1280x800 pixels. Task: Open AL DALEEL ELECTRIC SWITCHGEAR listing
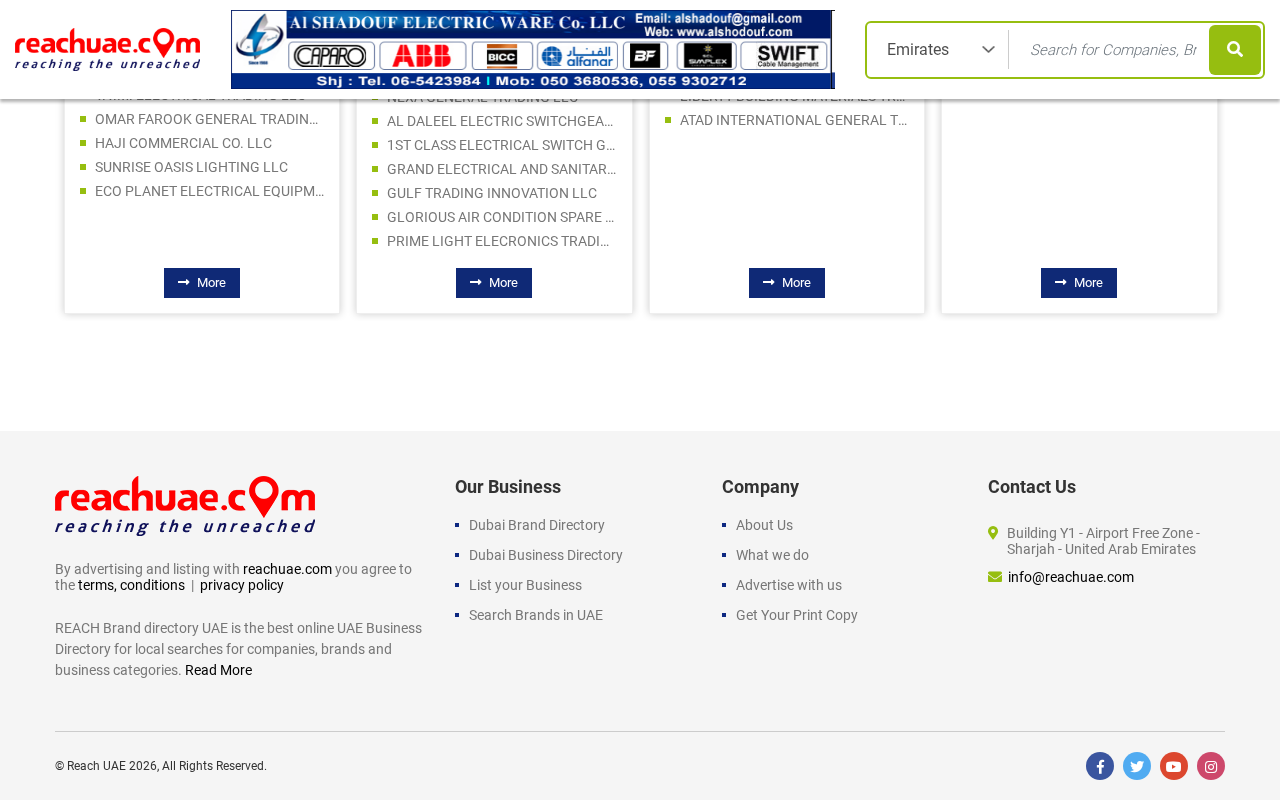point(501,121)
